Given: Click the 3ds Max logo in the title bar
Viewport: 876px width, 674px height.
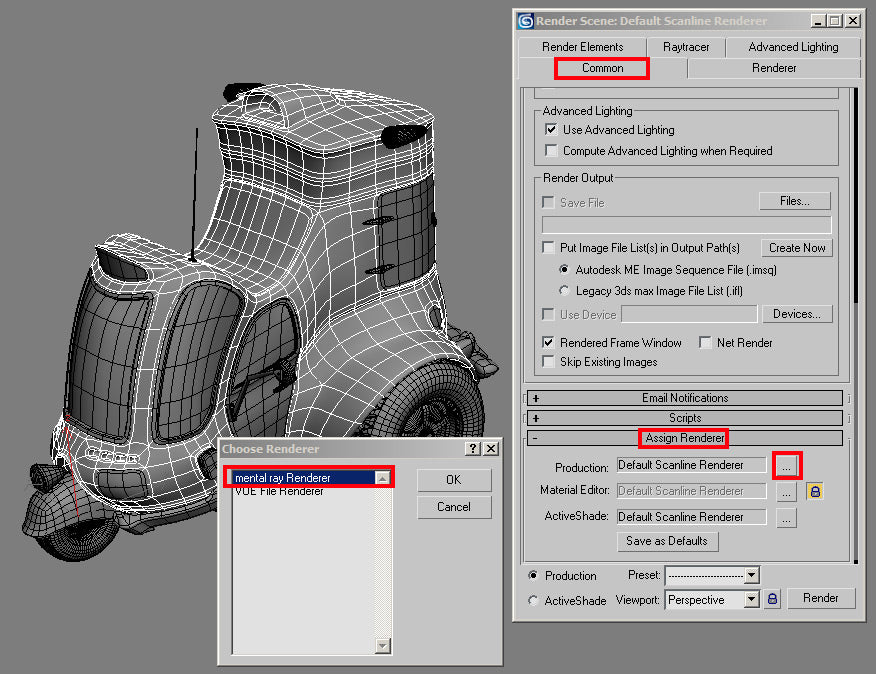Looking at the screenshot, I should pos(524,20).
